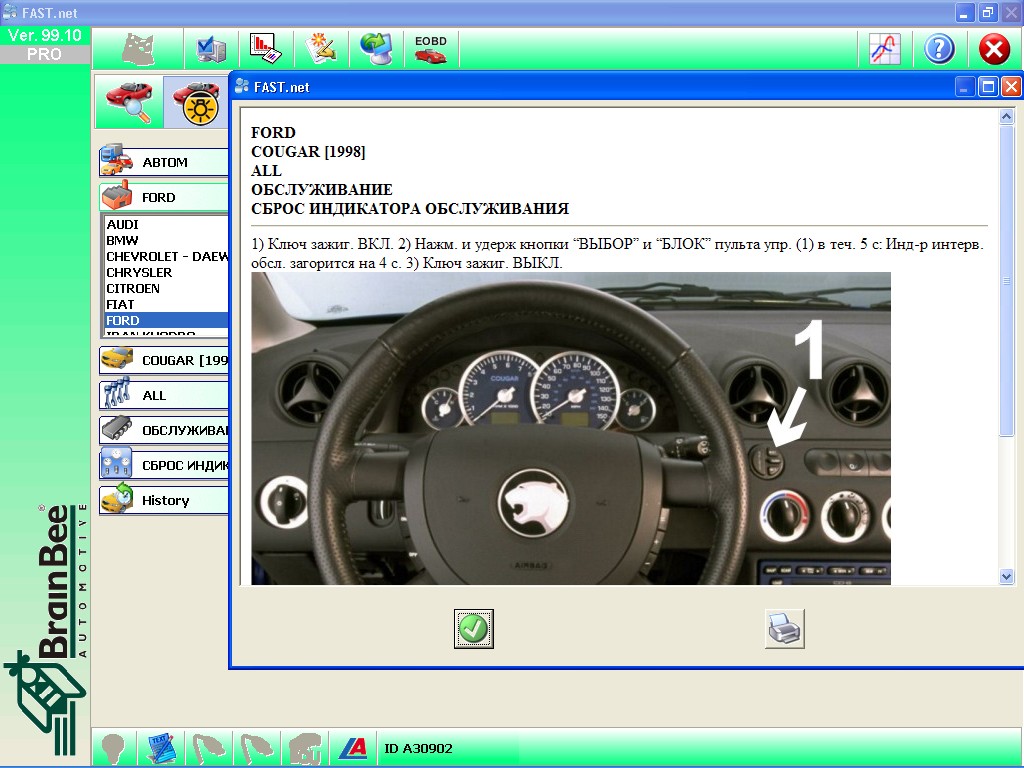Open the graph chart tool

tap(884, 49)
